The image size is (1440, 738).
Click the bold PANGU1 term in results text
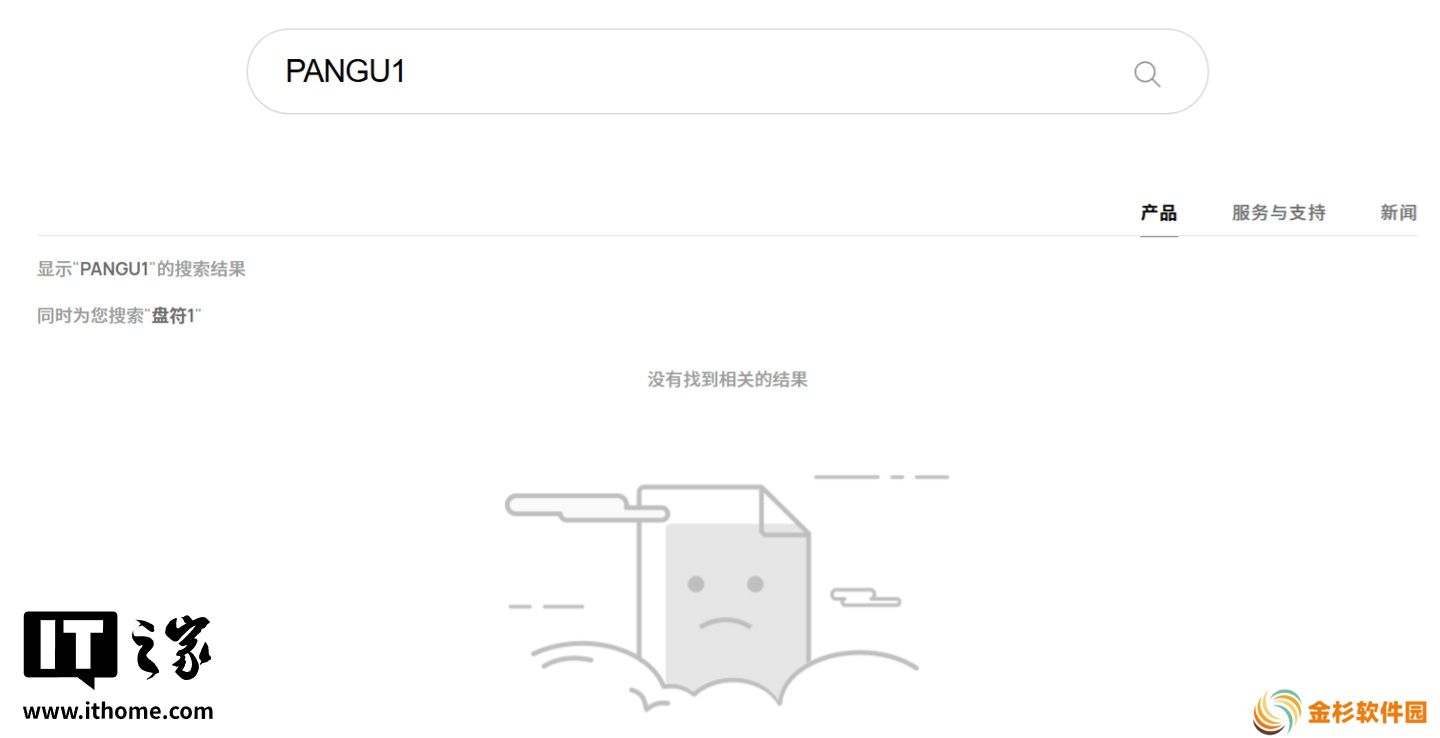click(114, 269)
